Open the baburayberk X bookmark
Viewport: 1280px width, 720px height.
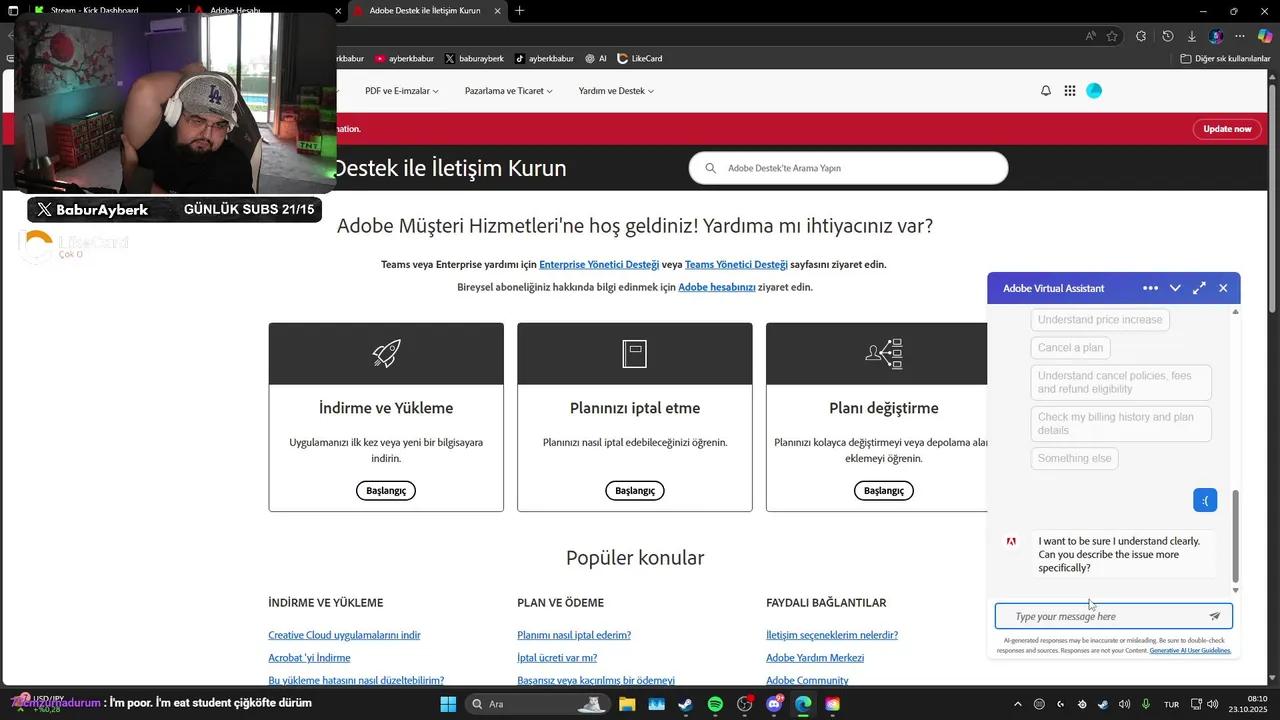pos(475,58)
